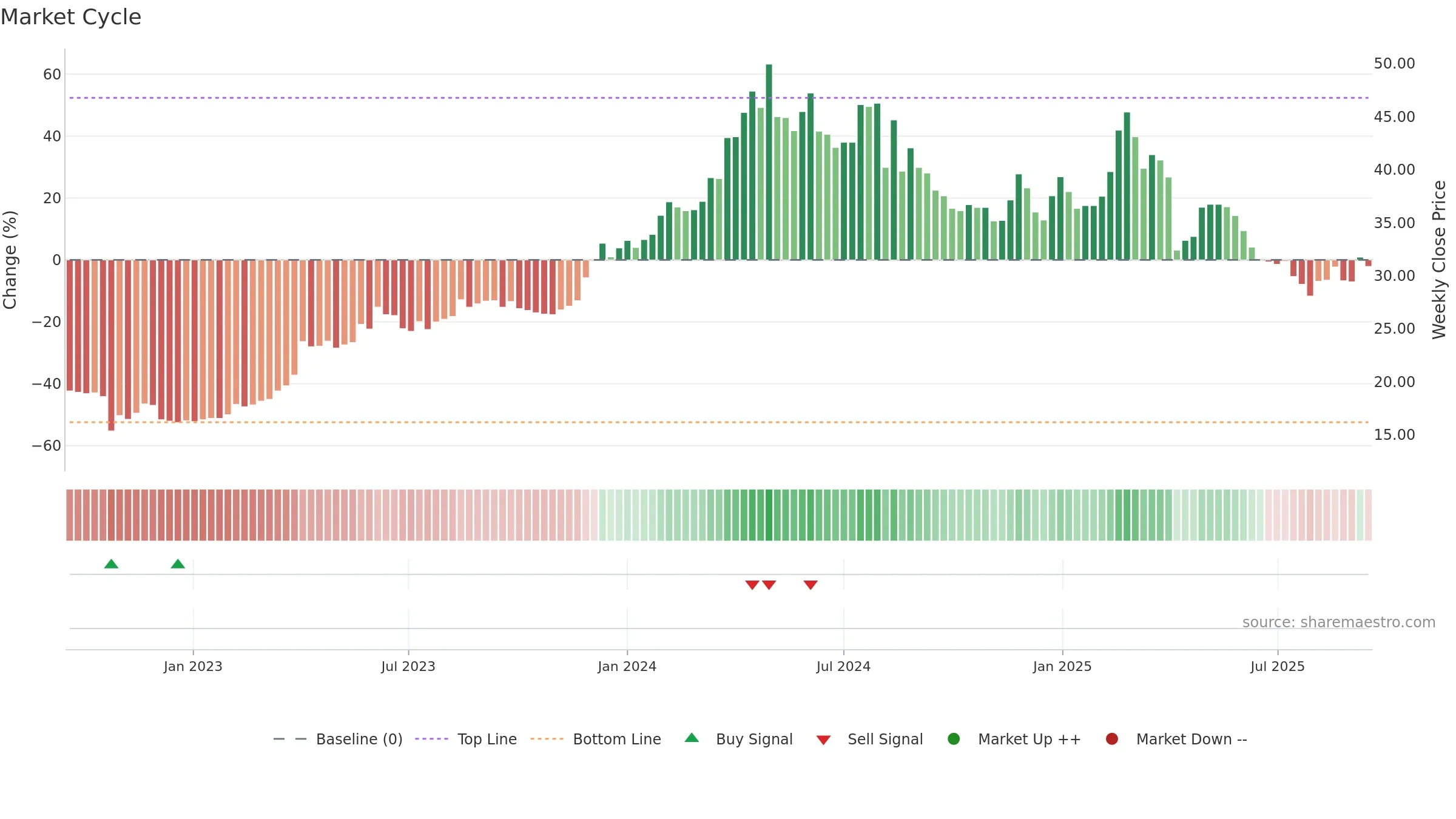Click the Market Up ++ legend label
The image size is (1456, 819).
[1030, 739]
